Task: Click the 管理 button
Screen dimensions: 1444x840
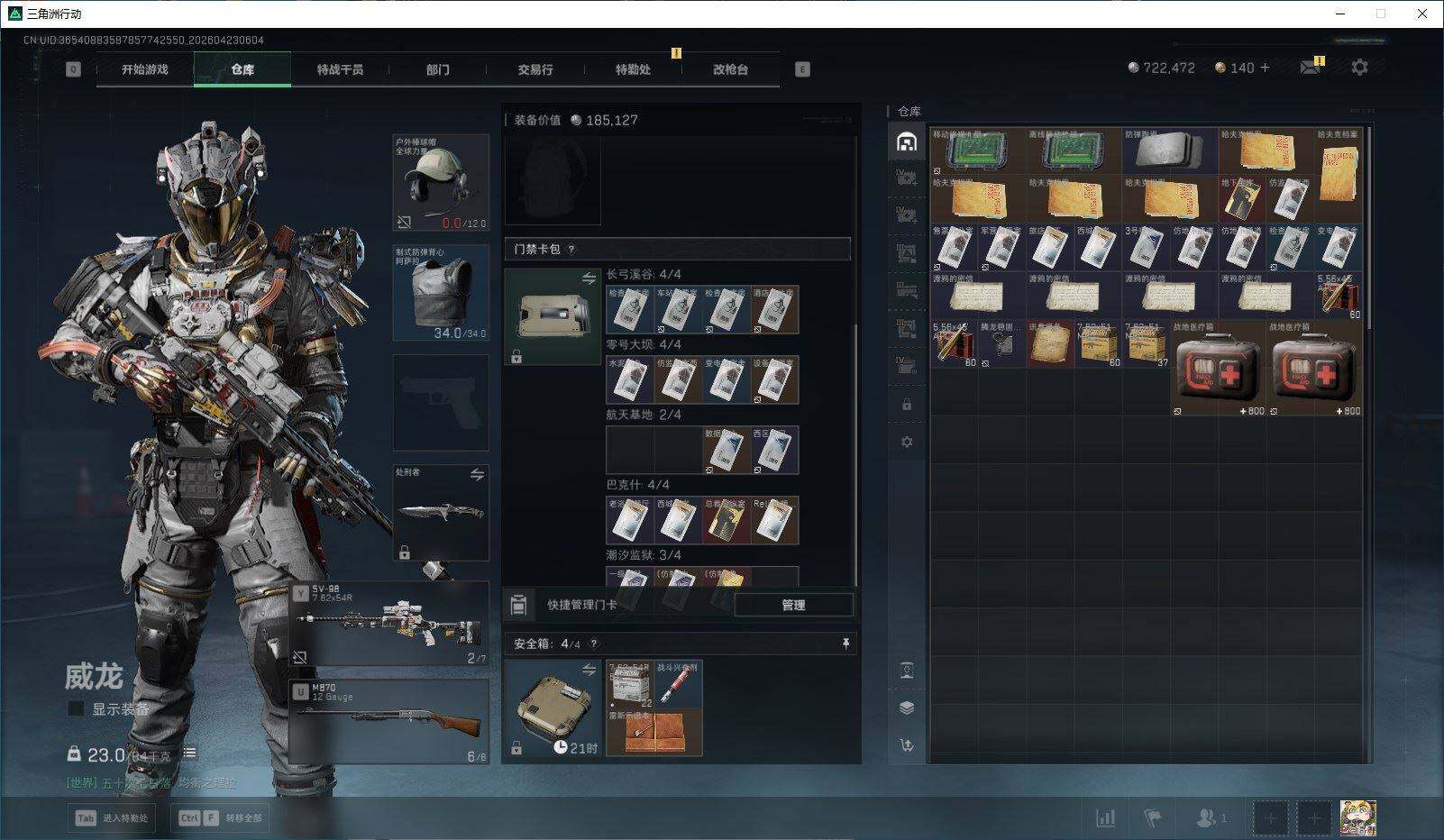Action: click(793, 605)
